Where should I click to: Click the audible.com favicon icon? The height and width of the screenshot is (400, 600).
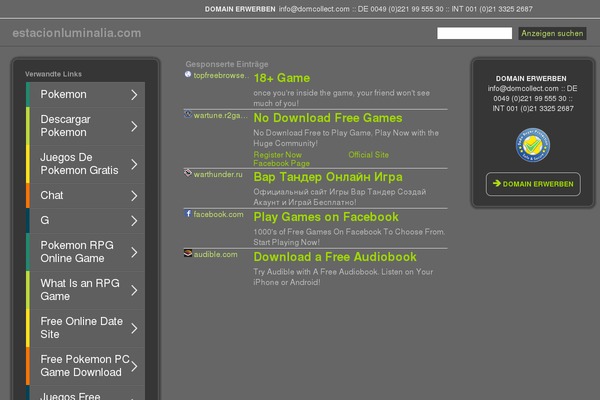coord(188,253)
